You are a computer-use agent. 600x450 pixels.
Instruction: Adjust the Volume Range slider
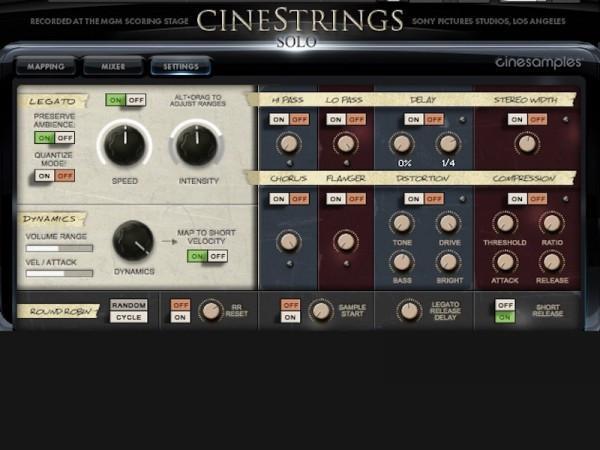[59, 249]
